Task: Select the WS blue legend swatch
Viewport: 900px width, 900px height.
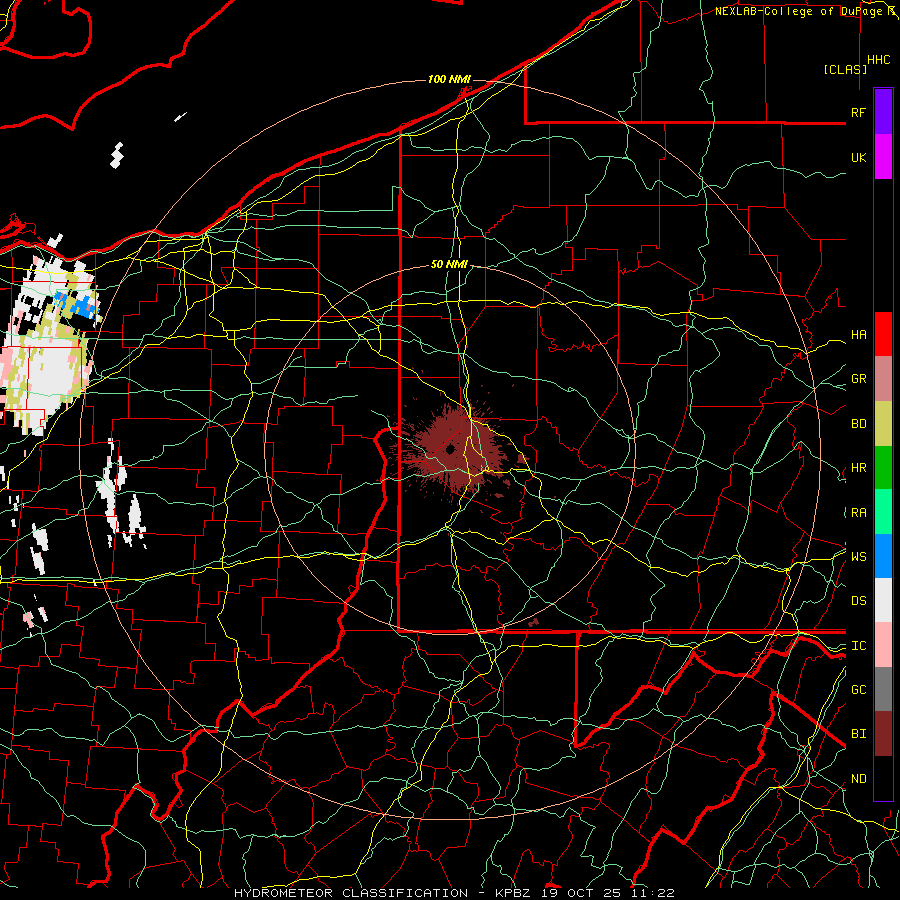Action: [x=883, y=556]
